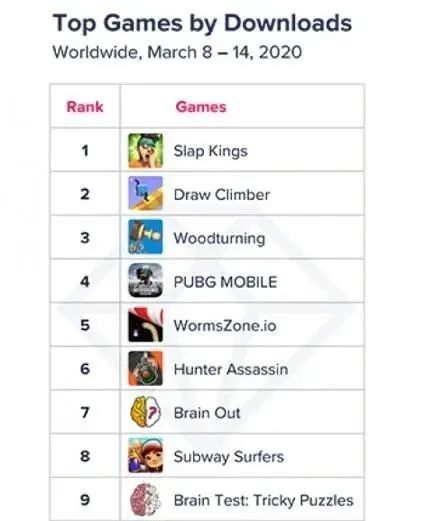Click the Woodturning game icon
The image size is (425, 521).
click(145, 237)
